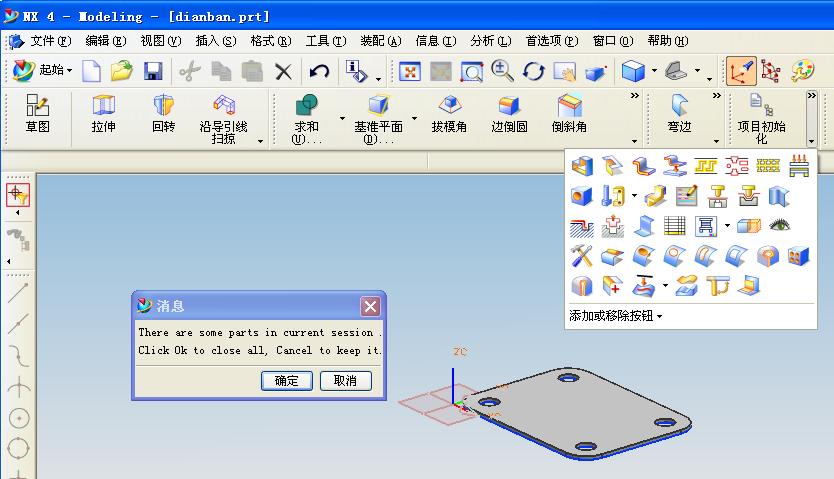Expand the overflow chevron next to 弯边
Image resolution: width=834 pixels, height=479 pixels.
[x=716, y=96]
